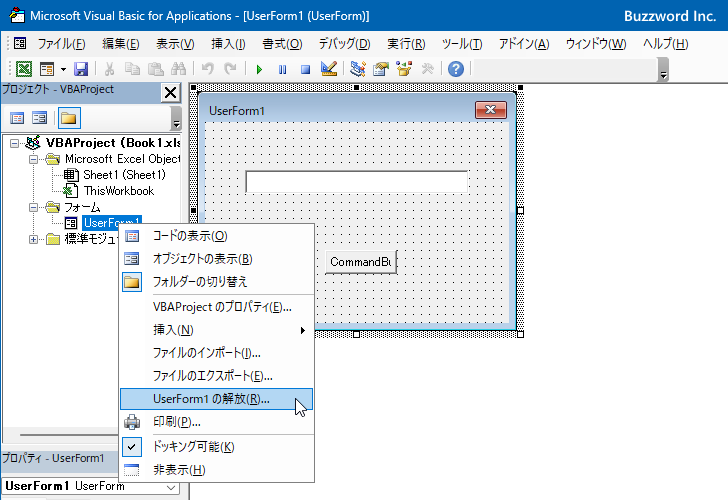Open the Object Browser toolbar icon
728x500 pixels.
[404, 69]
